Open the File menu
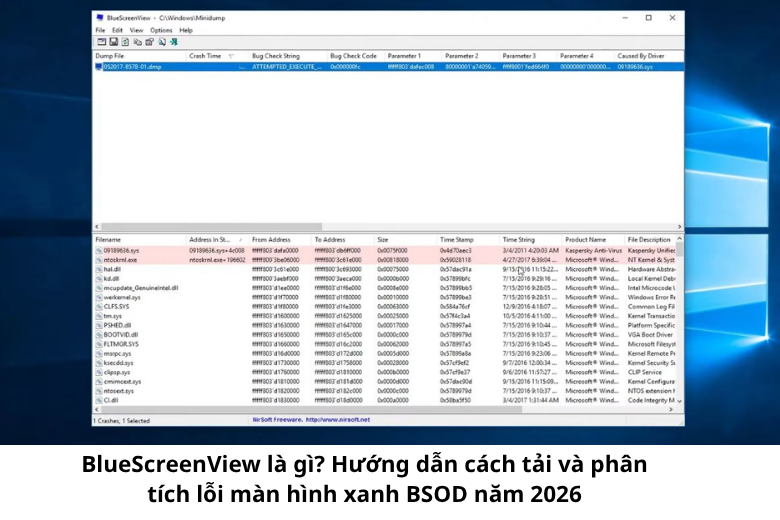The width and height of the screenshot is (780, 520). [x=100, y=30]
